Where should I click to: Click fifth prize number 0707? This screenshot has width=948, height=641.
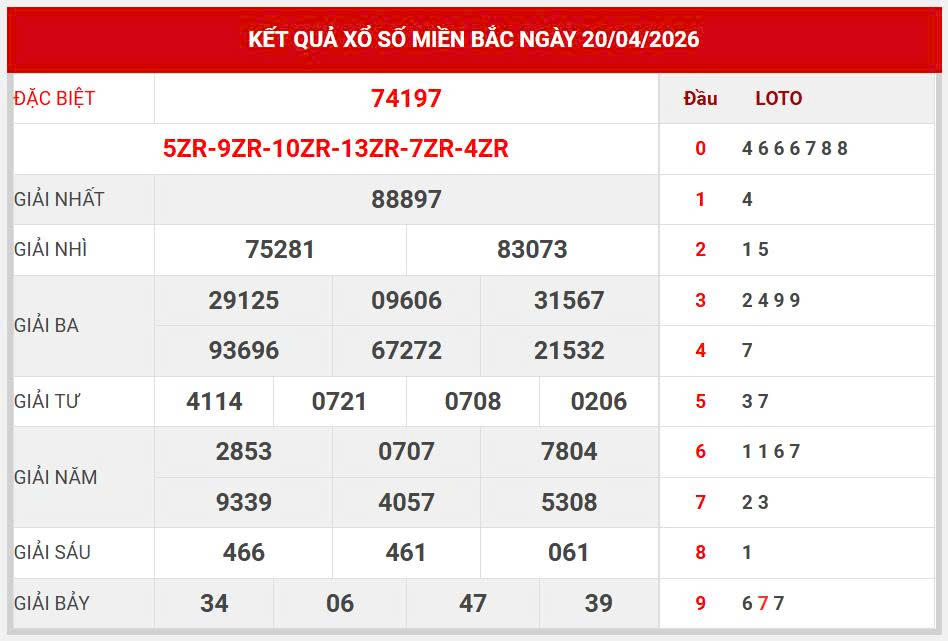tap(404, 452)
